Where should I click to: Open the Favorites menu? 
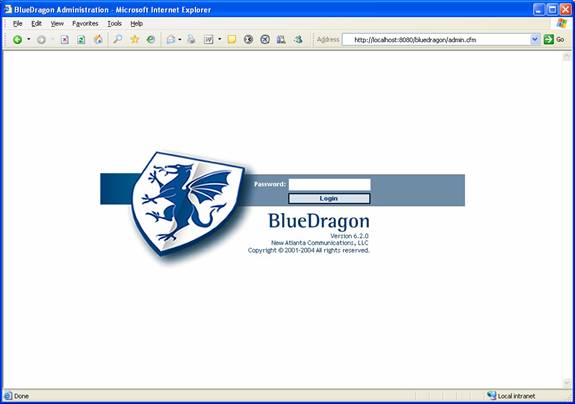point(85,23)
